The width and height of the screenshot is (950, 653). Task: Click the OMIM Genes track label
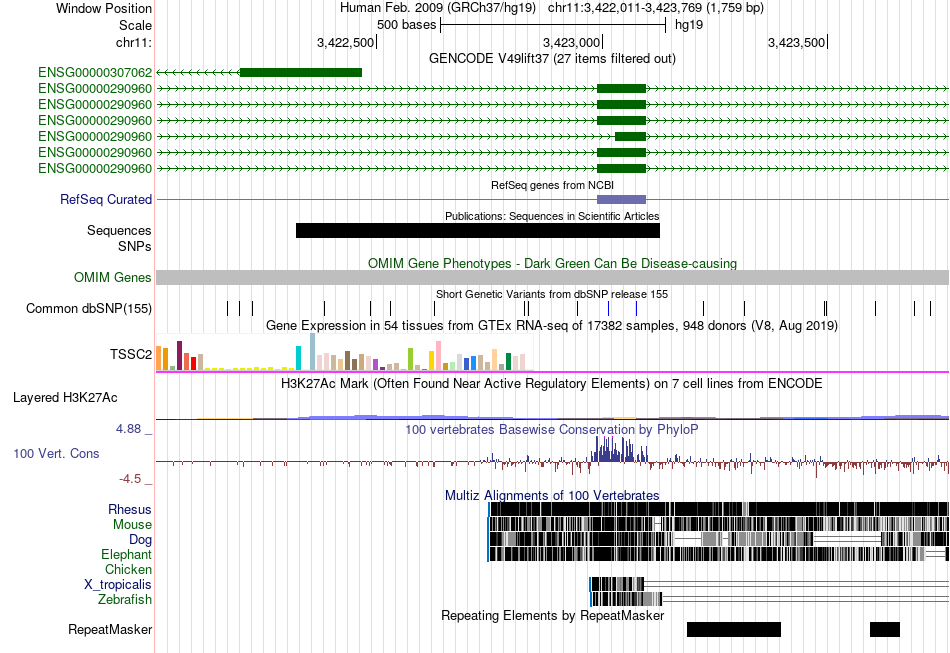click(x=113, y=277)
